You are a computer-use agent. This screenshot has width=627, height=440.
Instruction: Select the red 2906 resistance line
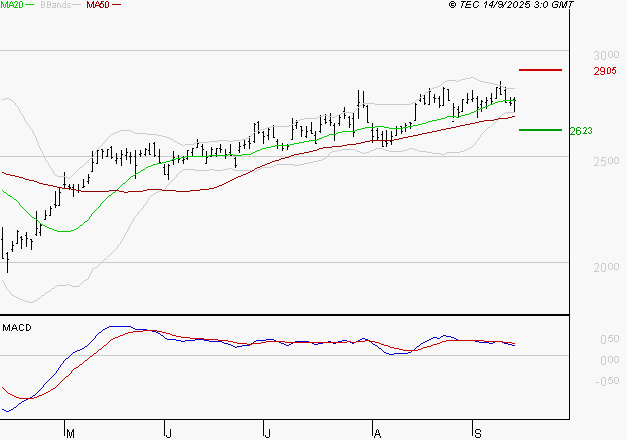540,70
